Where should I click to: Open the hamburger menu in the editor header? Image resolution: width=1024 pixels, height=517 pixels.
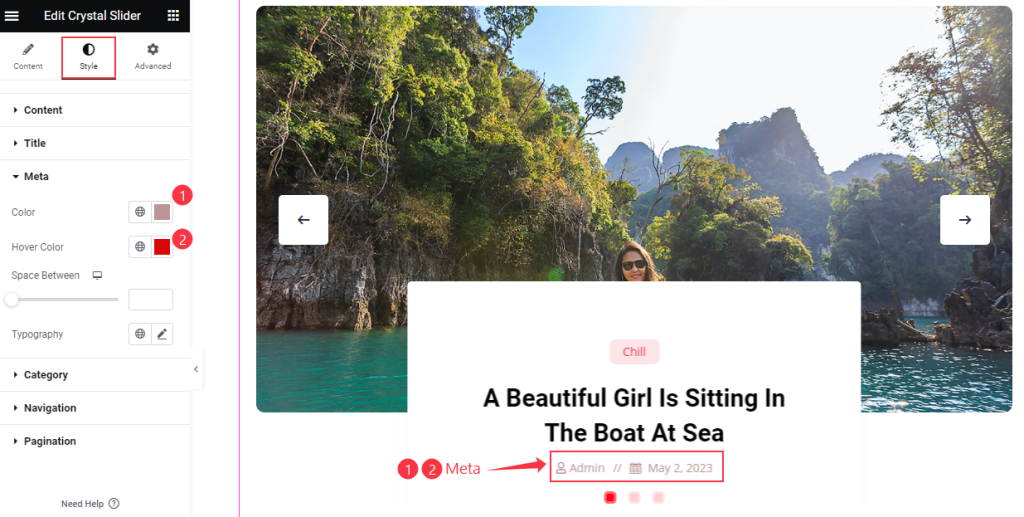point(12,16)
